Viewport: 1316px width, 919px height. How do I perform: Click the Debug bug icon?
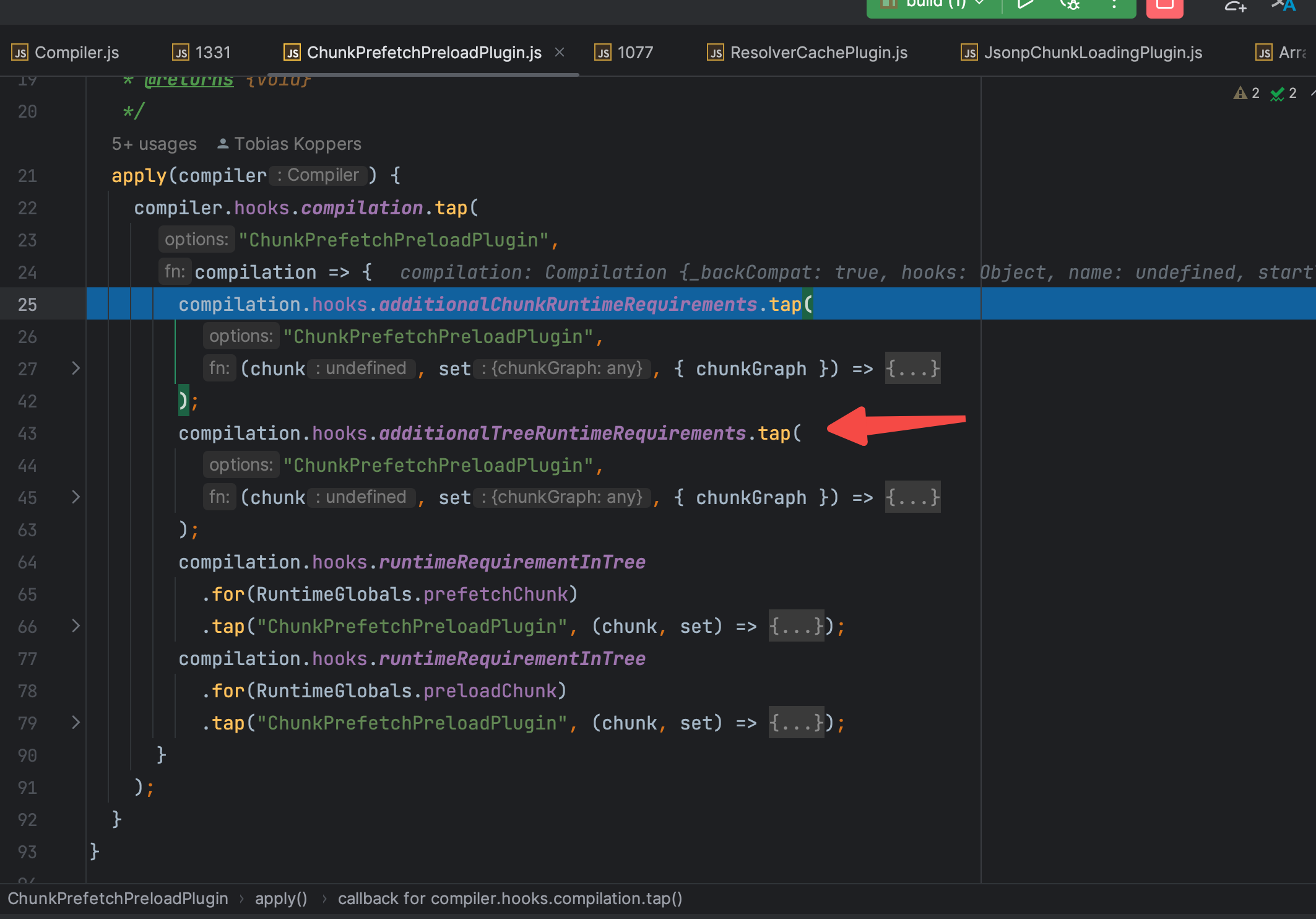point(1070,5)
